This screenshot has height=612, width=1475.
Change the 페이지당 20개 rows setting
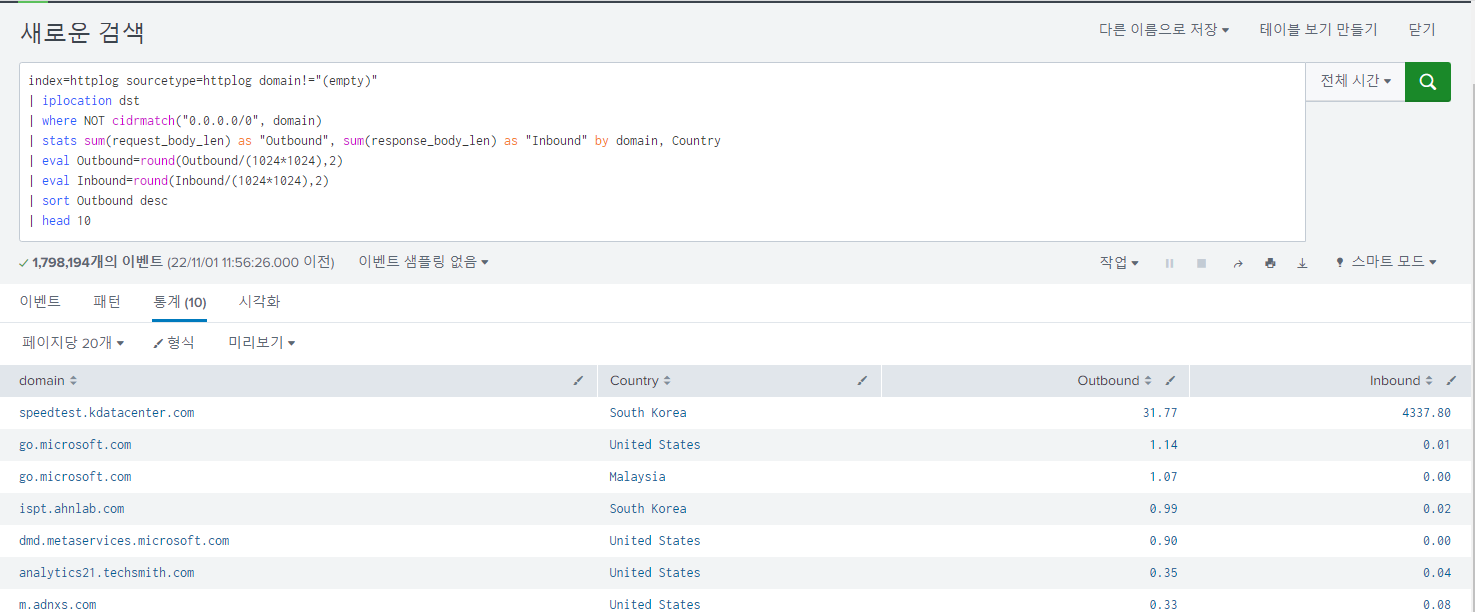[x=73, y=343]
